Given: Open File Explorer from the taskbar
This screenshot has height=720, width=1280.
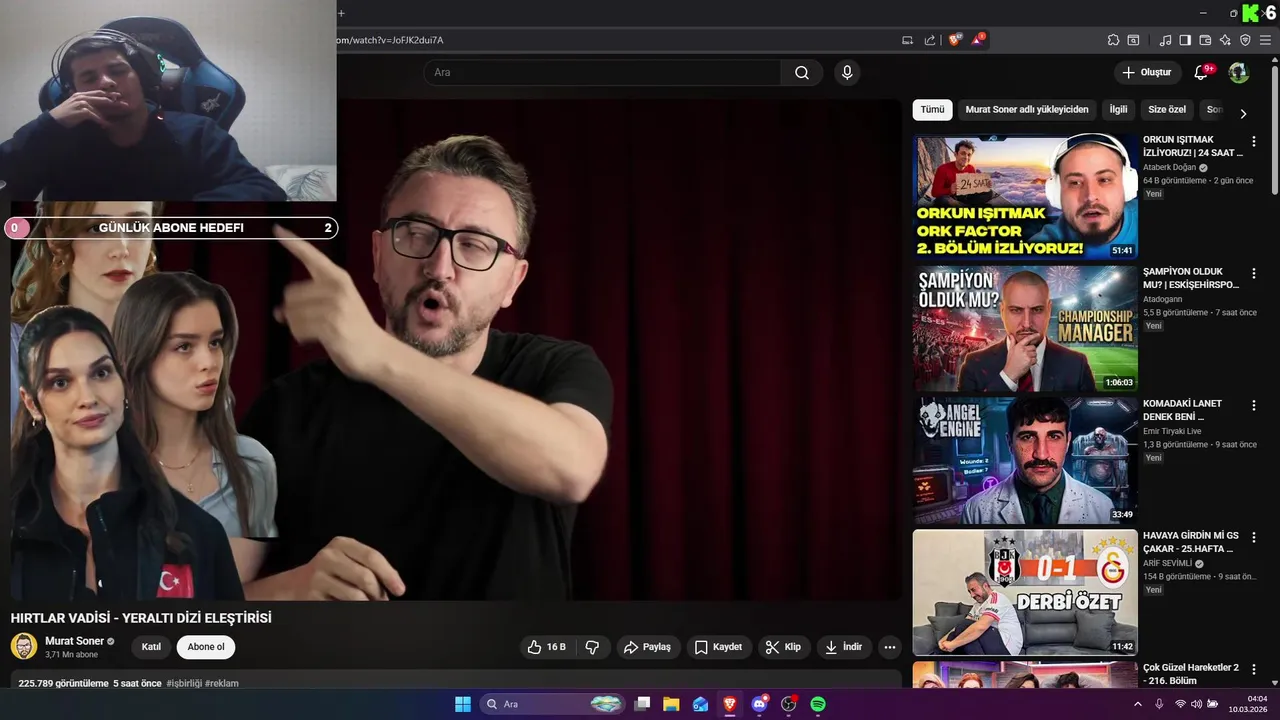Looking at the screenshot, I should tap(671, 704).
